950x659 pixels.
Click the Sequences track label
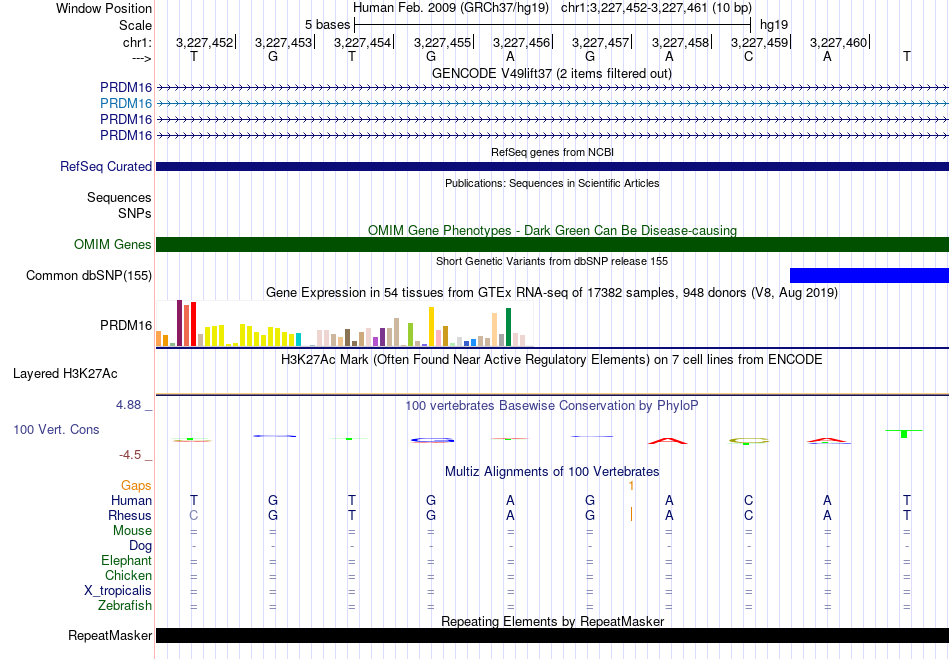click(119, 197)
